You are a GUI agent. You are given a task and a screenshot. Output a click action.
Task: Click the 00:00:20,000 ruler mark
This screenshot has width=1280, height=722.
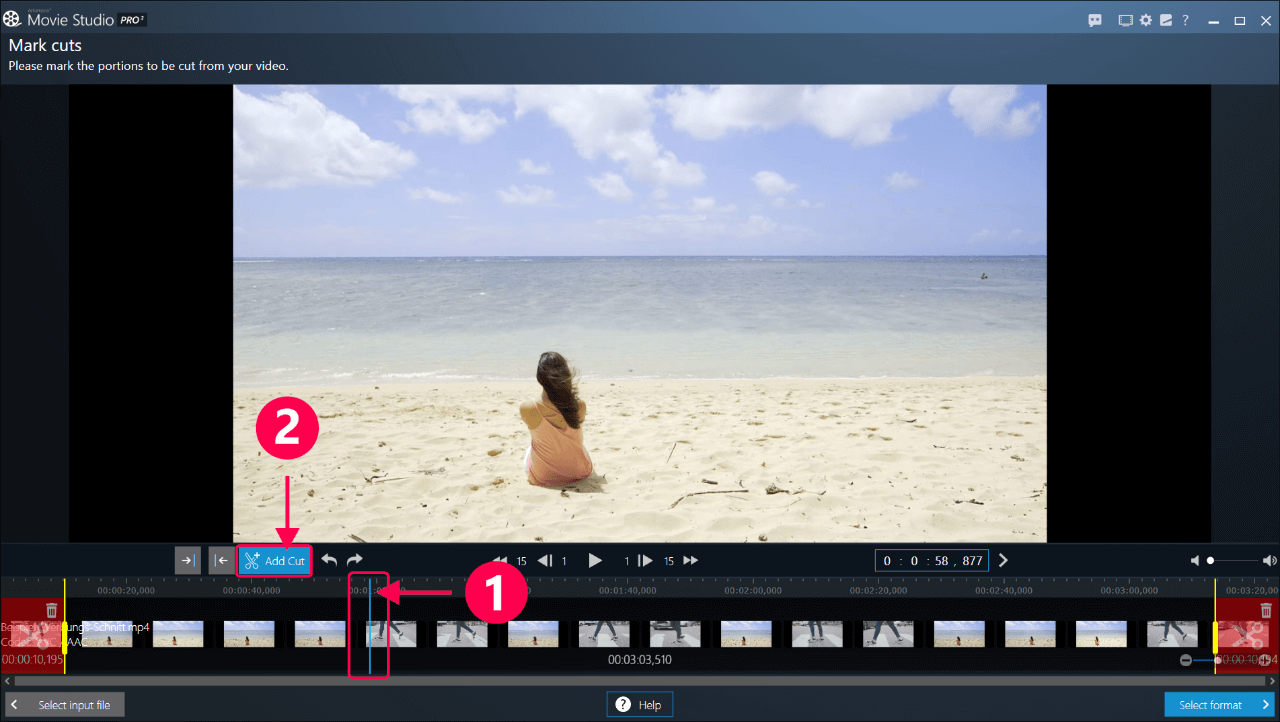(126, 590)
